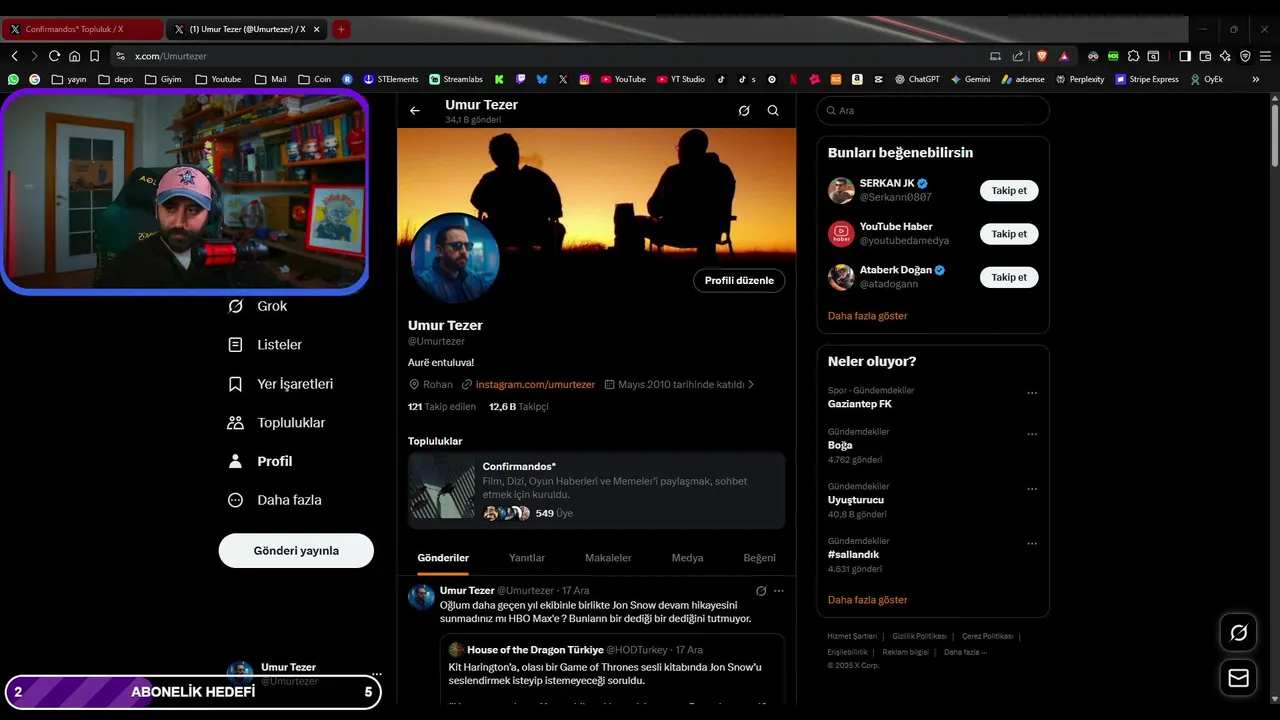Click Daha fazla göster under trends
1280x720 pixels.
click(867, 600)
